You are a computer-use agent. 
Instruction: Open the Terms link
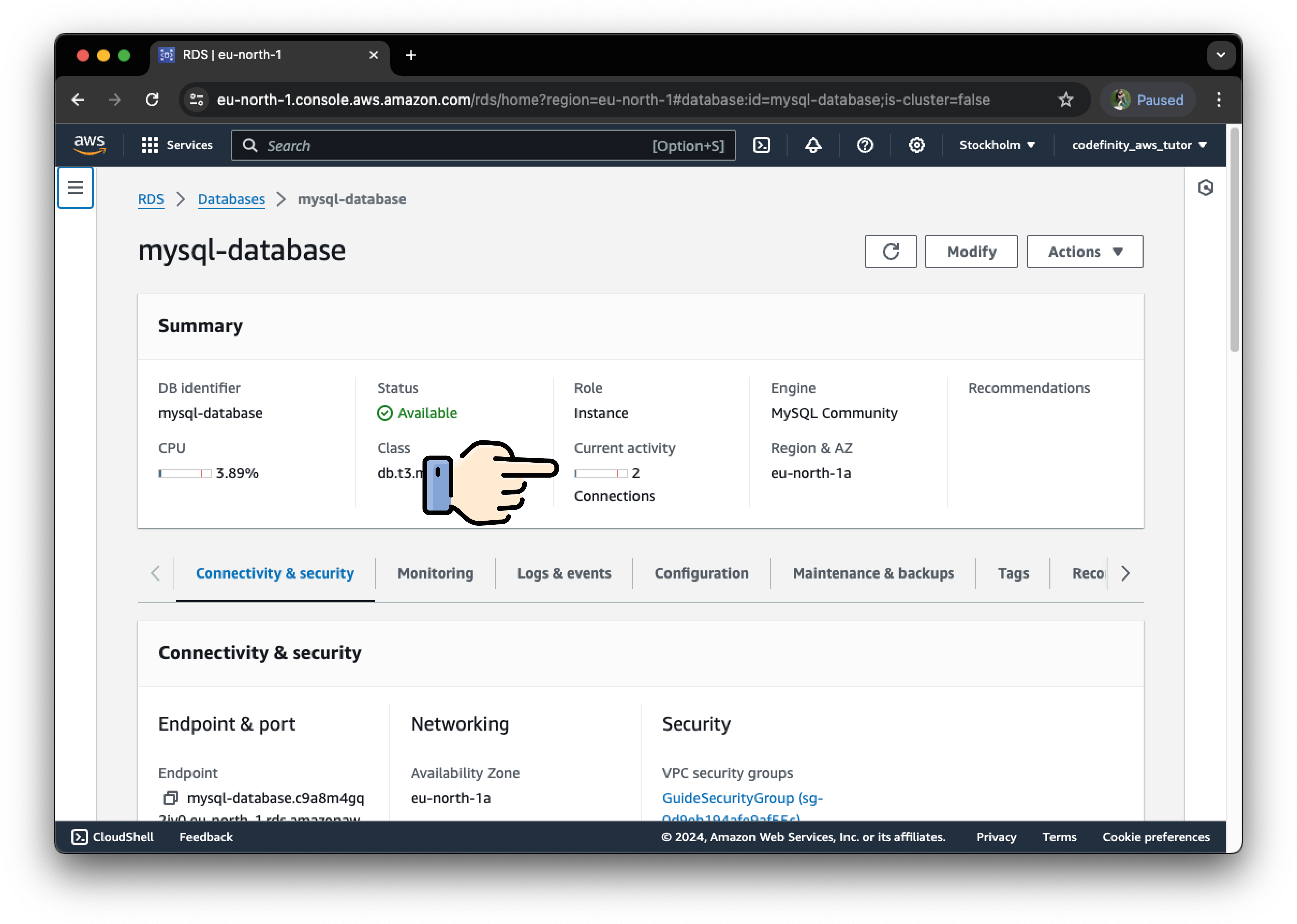pos(1059,836)
